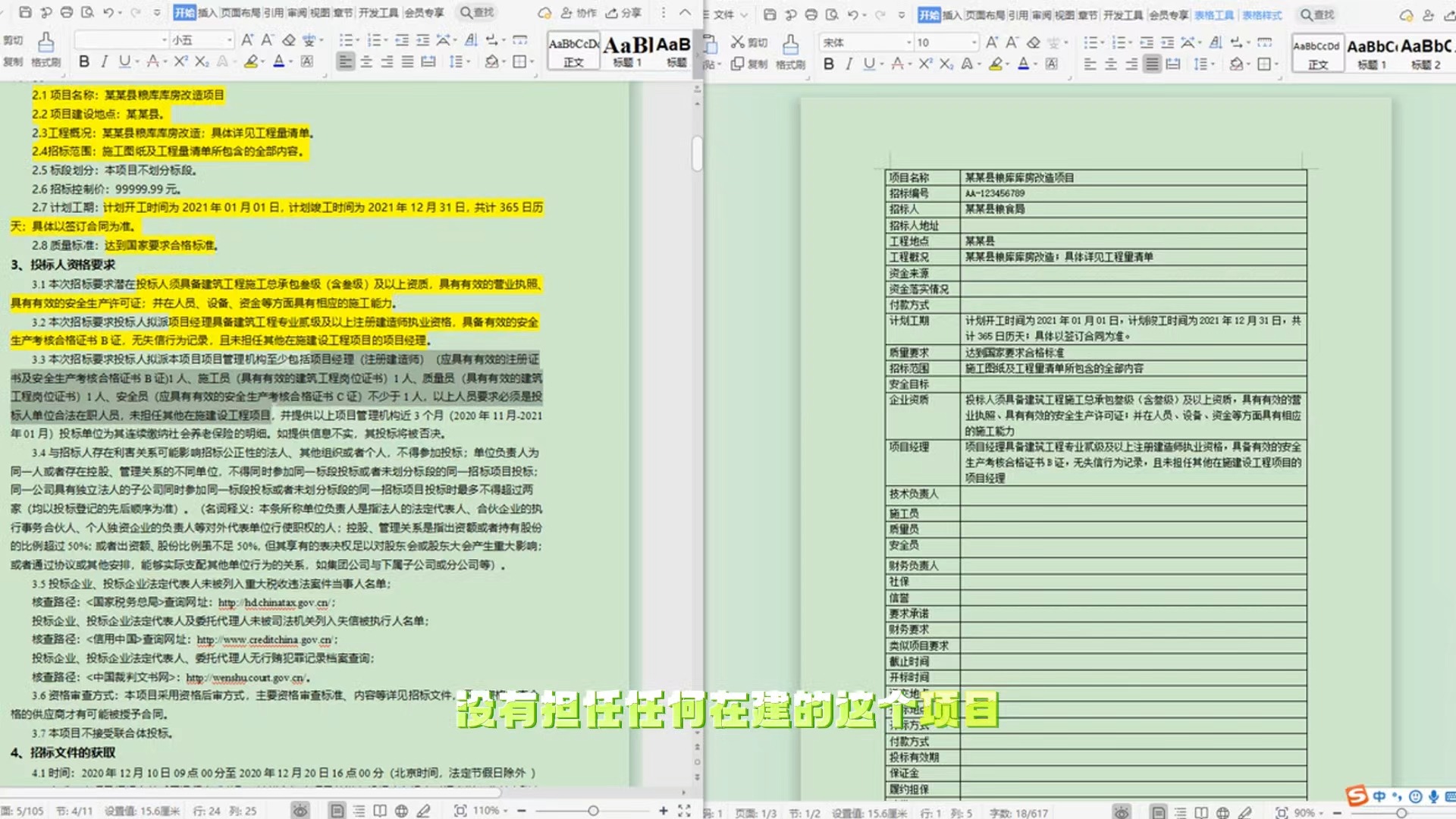Center align text in left window
The width and height of the screenshot is (1456, 819).
[x=366, y=61]
